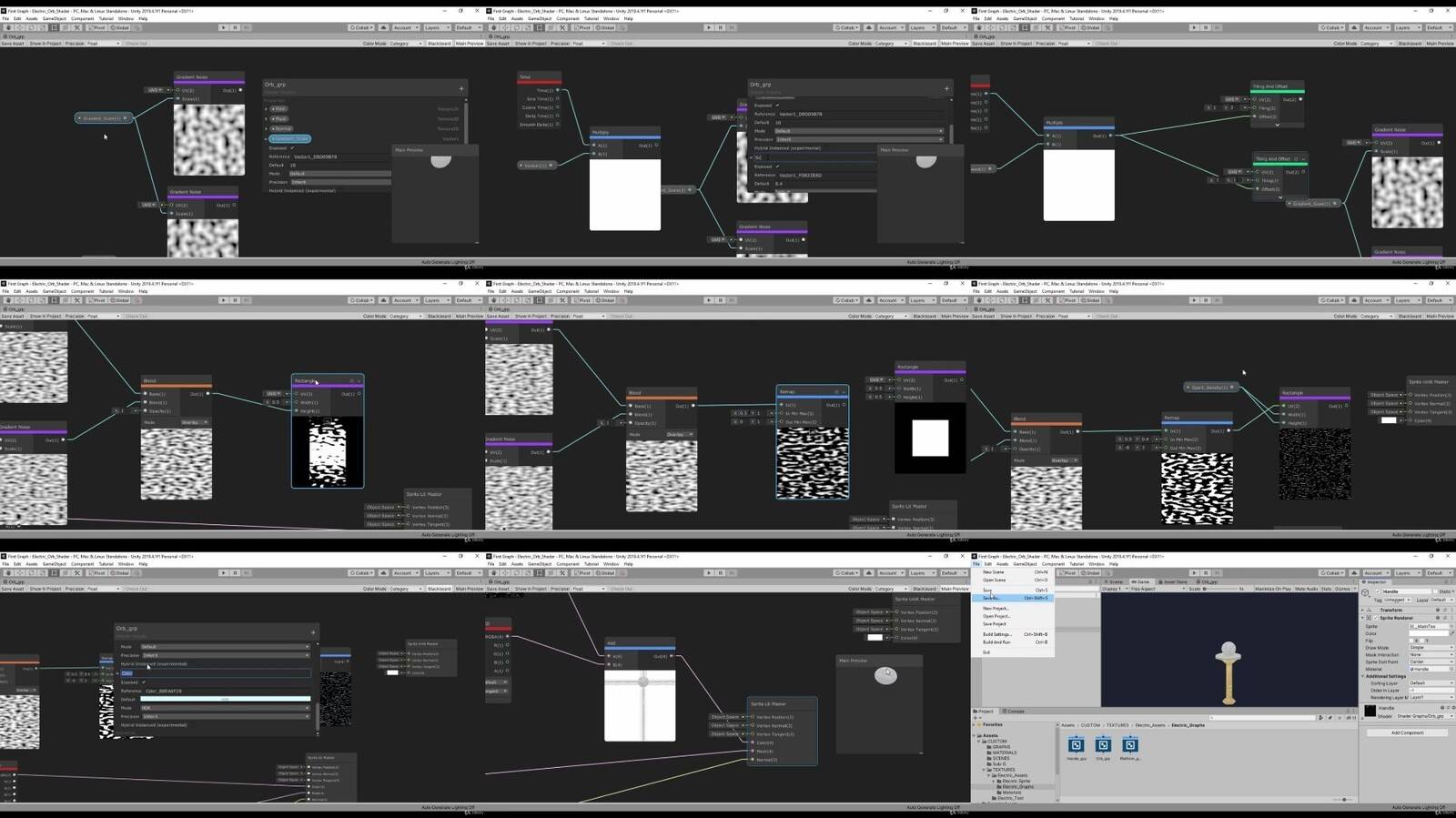Select Spark_Density property node in middle-right graph
Image resolution: width=1456 pixels, height=818 pixels.
click(x=1212, y=387)
